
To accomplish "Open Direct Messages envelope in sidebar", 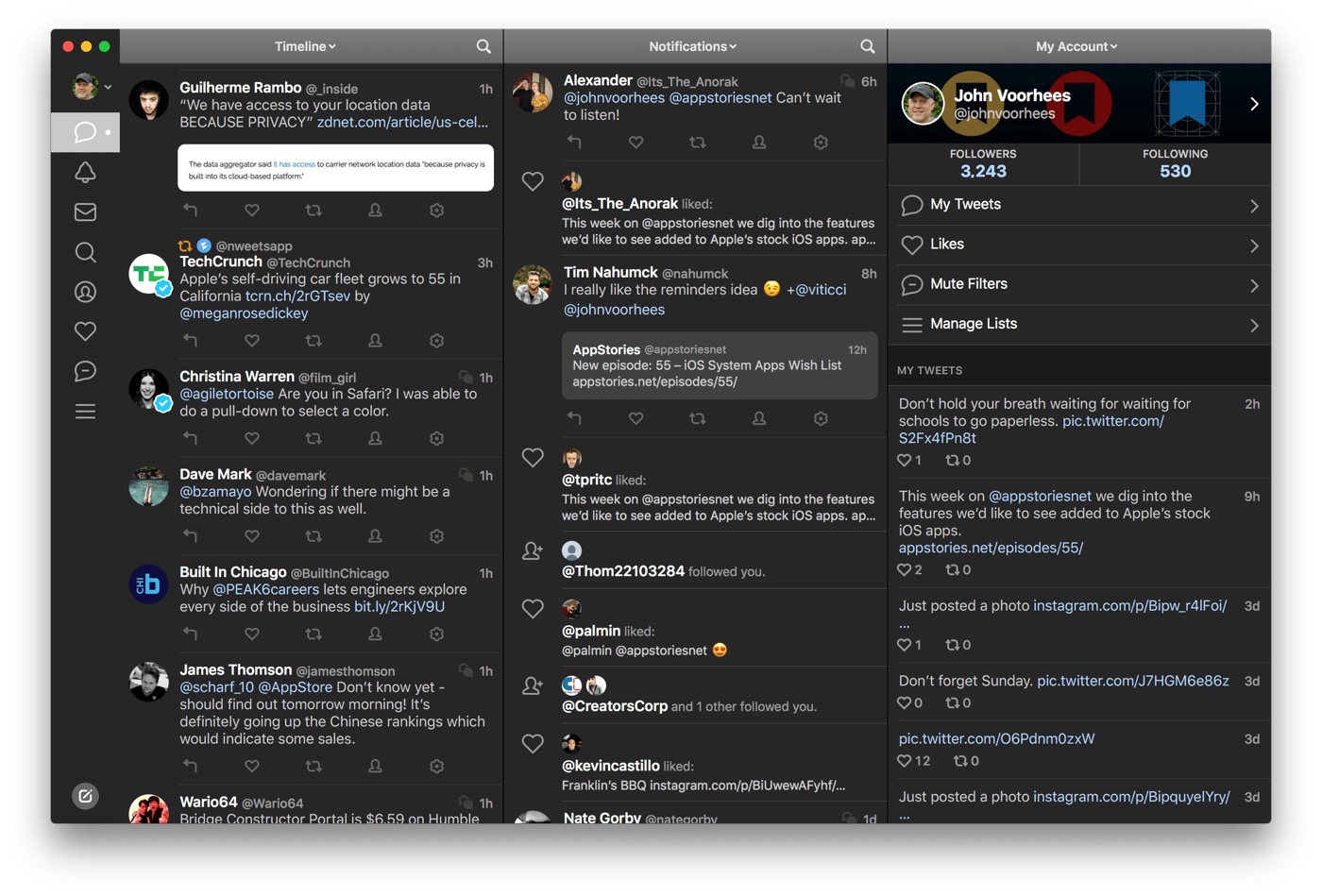I will 85,212.
